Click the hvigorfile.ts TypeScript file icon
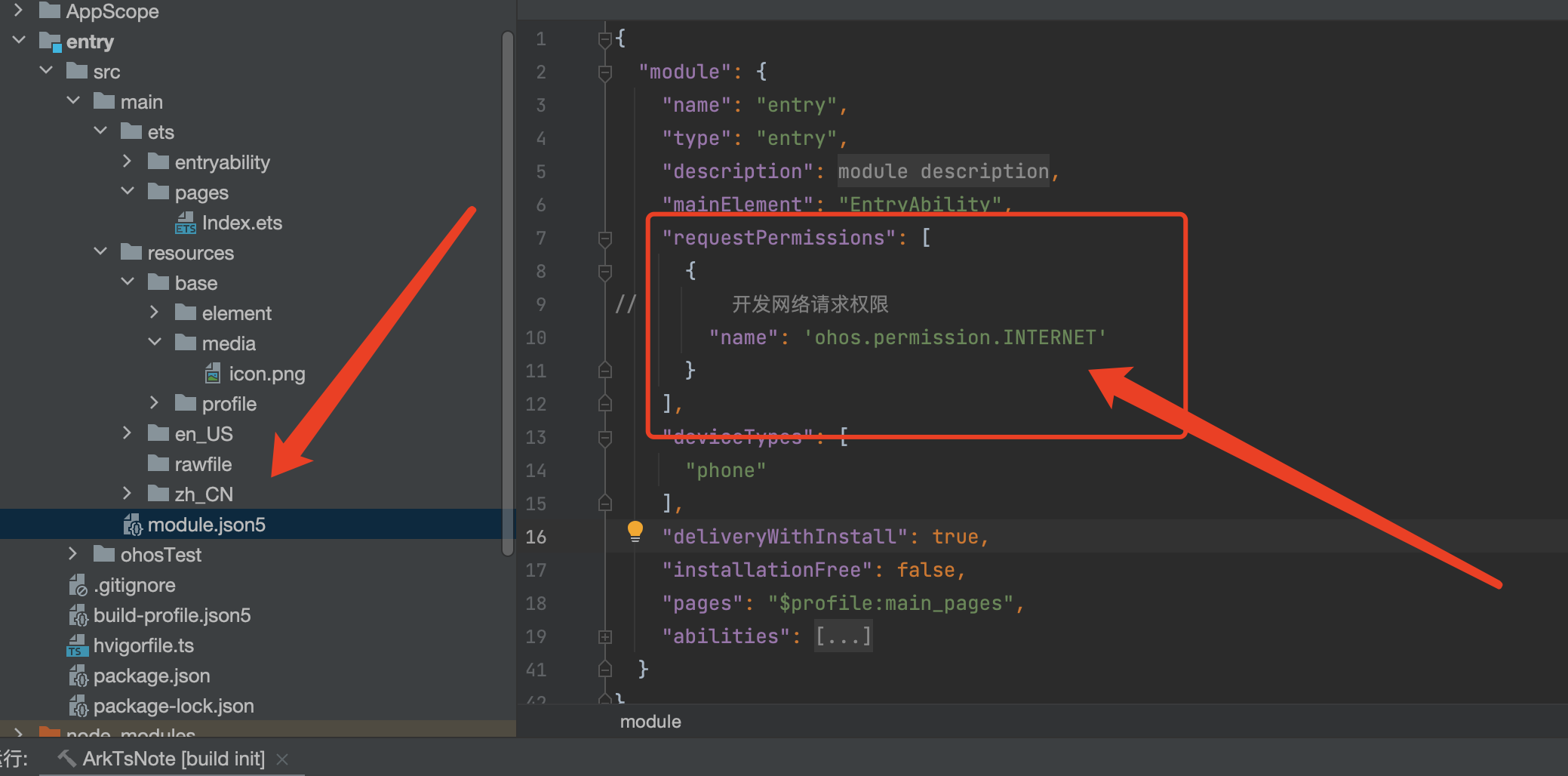This screenshot has height=776, width=1568. pyautogui.click(x=77, y=645)
